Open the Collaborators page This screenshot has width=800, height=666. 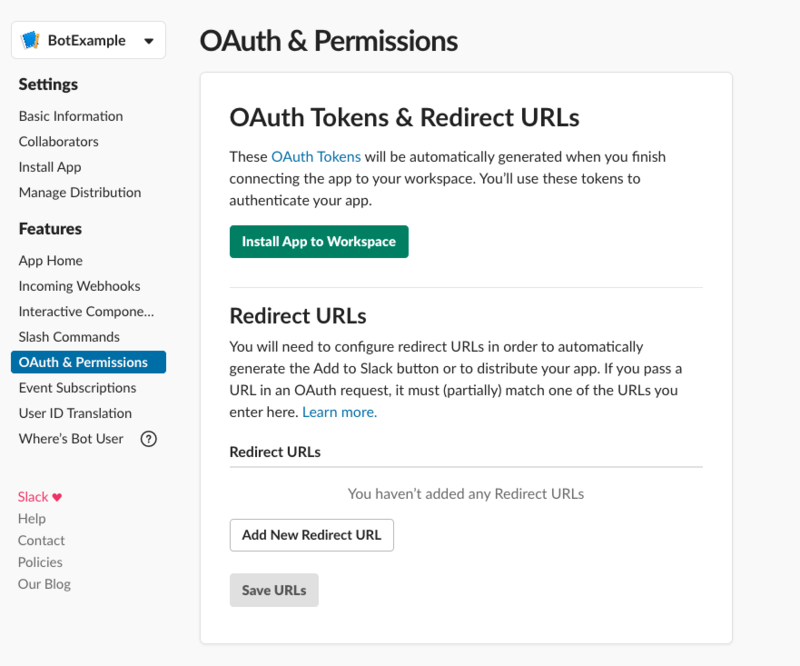pyautogui.click(x=58, y=141)
